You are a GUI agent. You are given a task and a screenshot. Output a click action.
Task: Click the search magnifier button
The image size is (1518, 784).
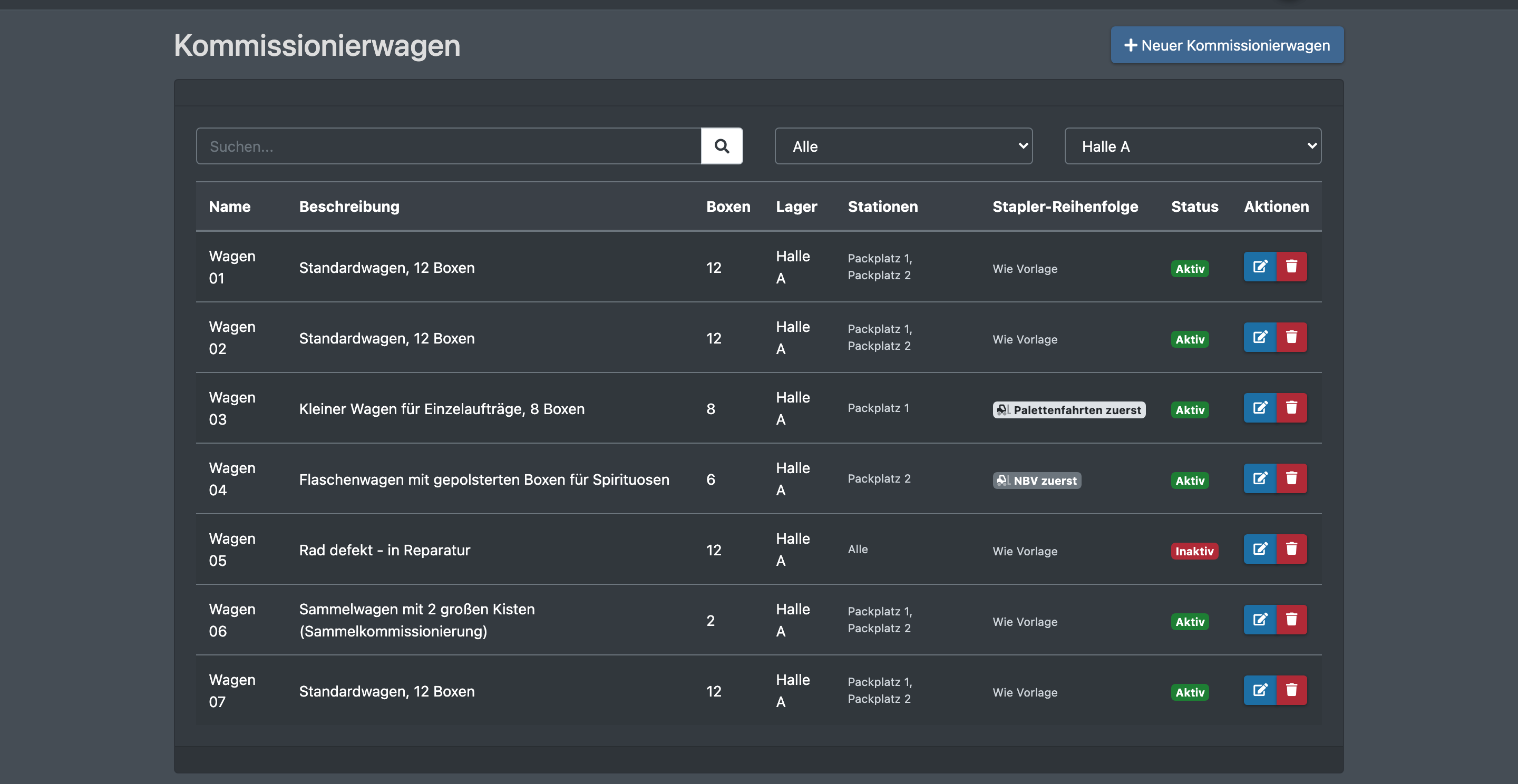(721, 146)
